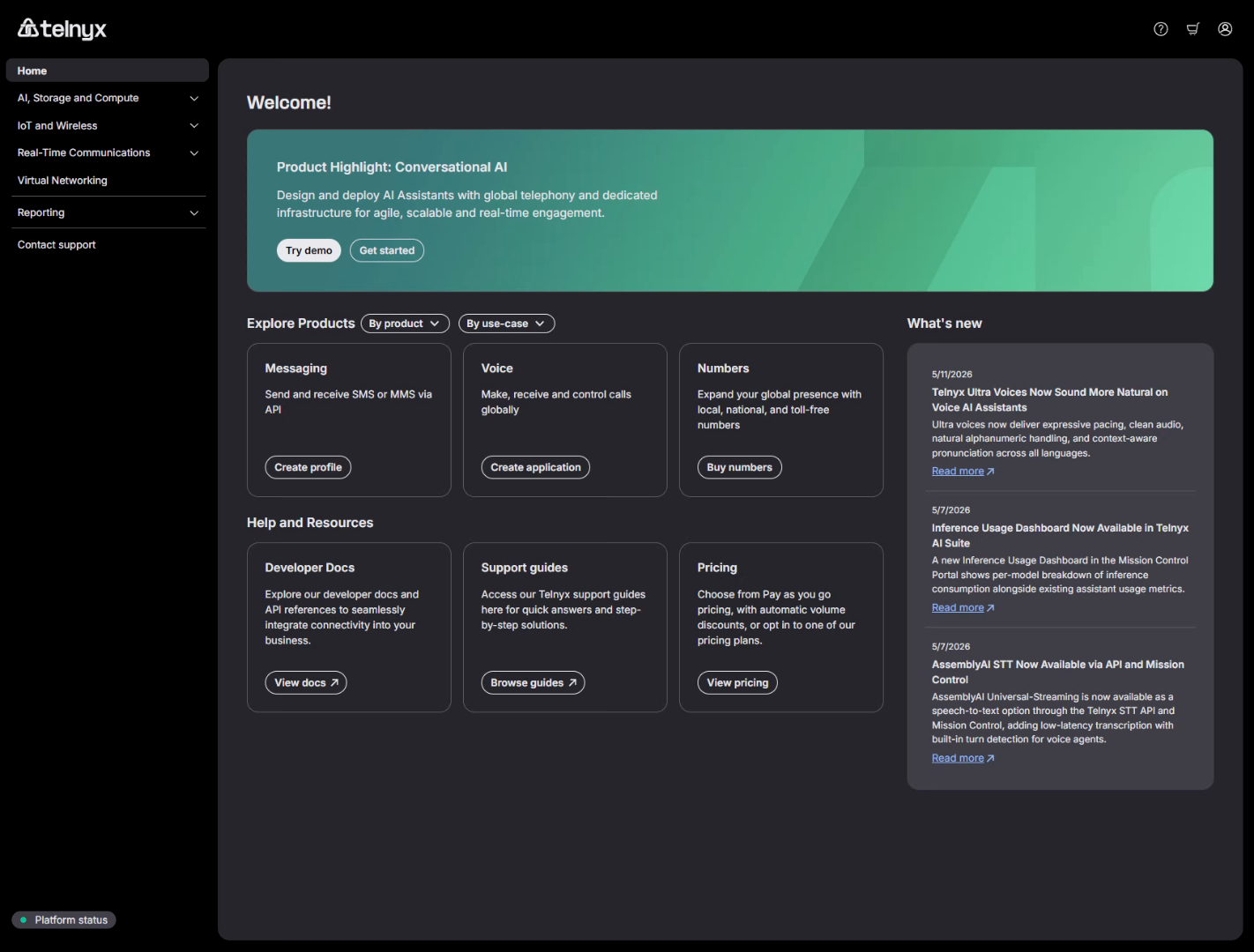Click Create profile in Messaging card

coord(308,467)
